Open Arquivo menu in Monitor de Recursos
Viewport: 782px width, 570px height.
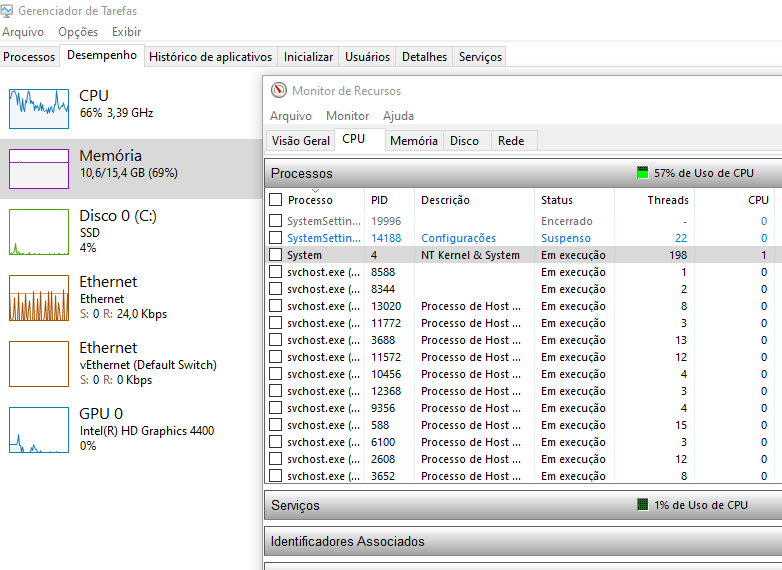(x=291, y=116)
